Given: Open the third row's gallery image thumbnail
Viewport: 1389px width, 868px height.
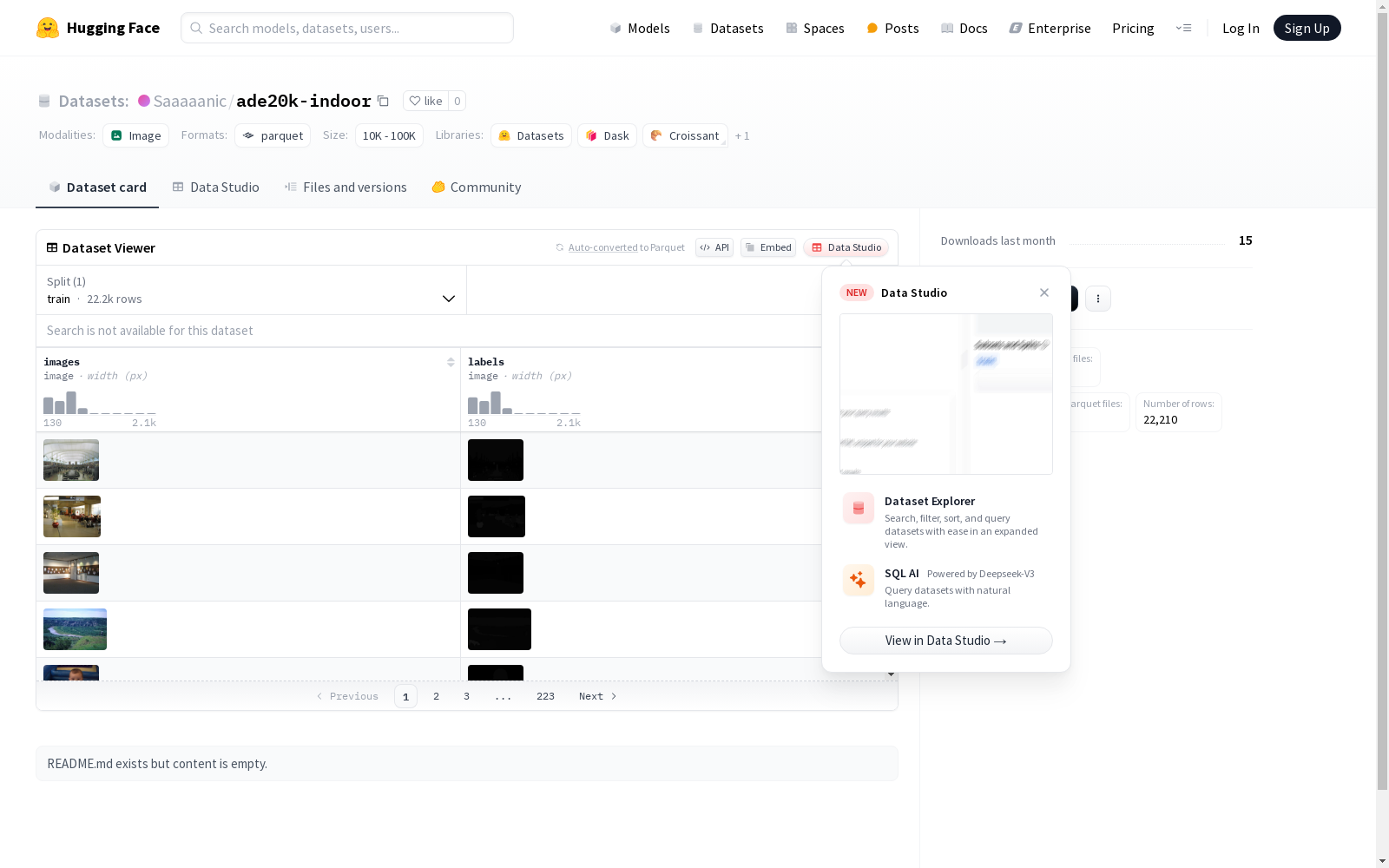Looking at the screenshot, I should pos(71,573).
